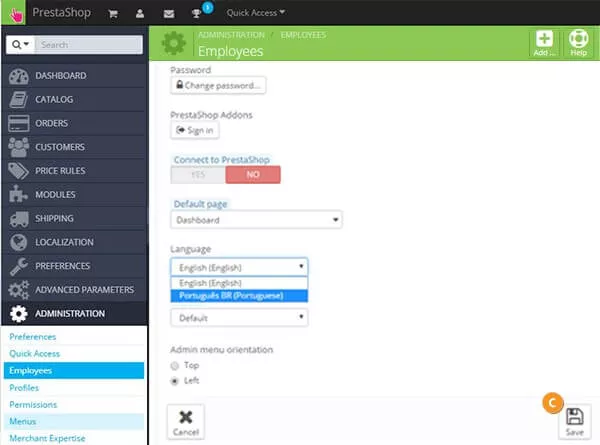Click the Administration gear icon in sidebar

[x=18, y=313]
